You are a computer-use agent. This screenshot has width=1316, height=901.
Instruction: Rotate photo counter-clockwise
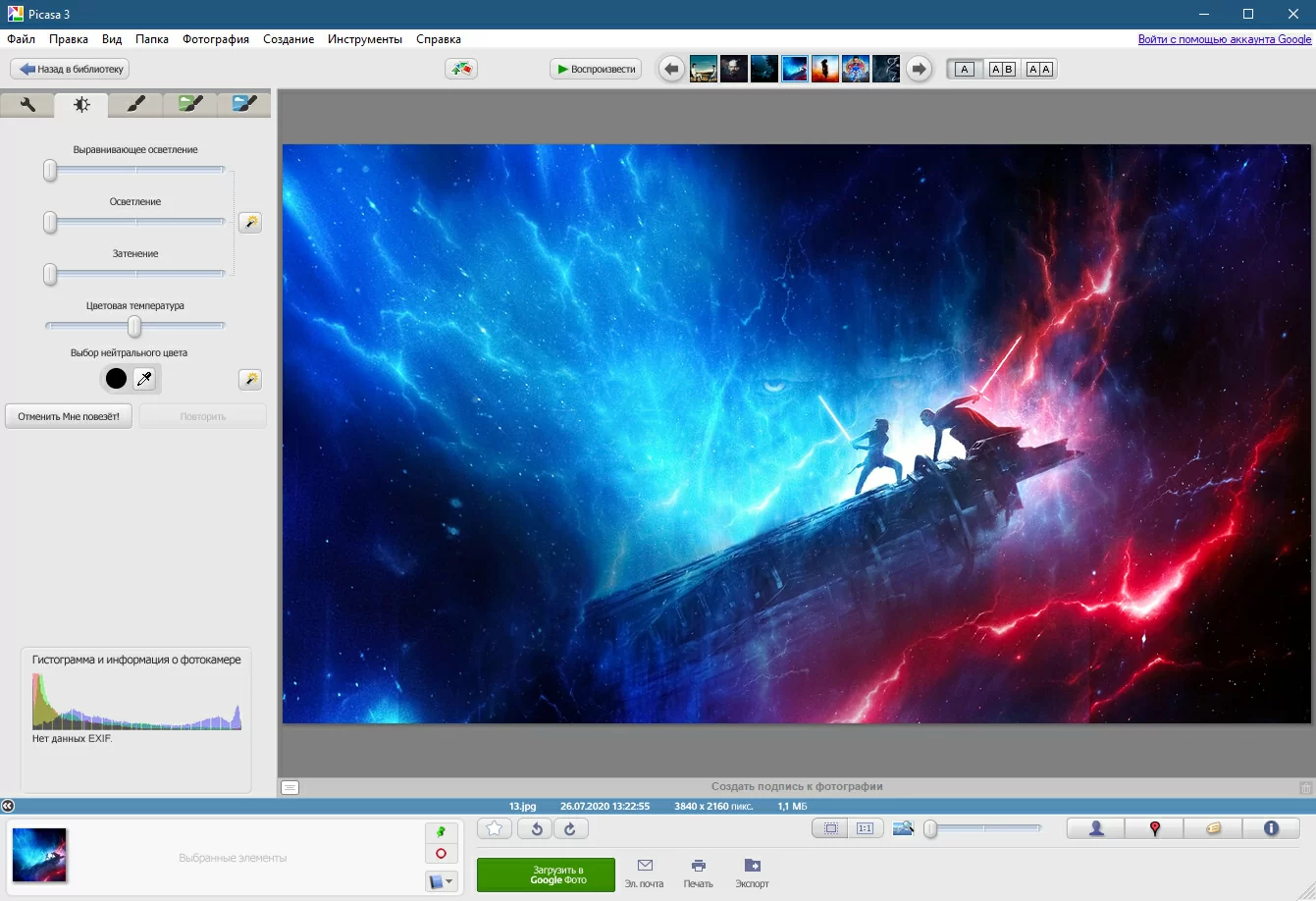tap(535, 828)
